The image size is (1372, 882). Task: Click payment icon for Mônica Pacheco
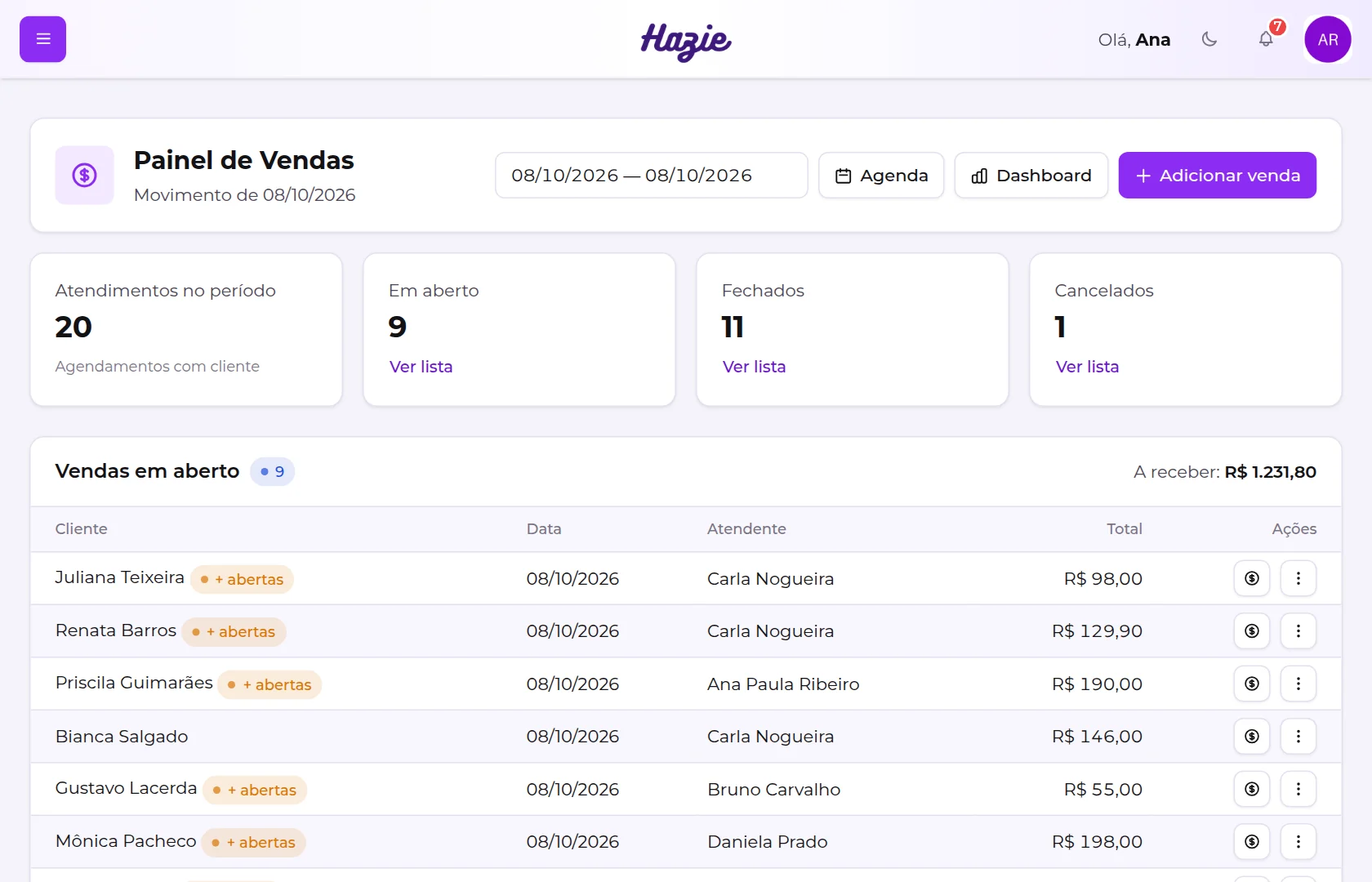pyautogui.click(x=1252, y=841)
